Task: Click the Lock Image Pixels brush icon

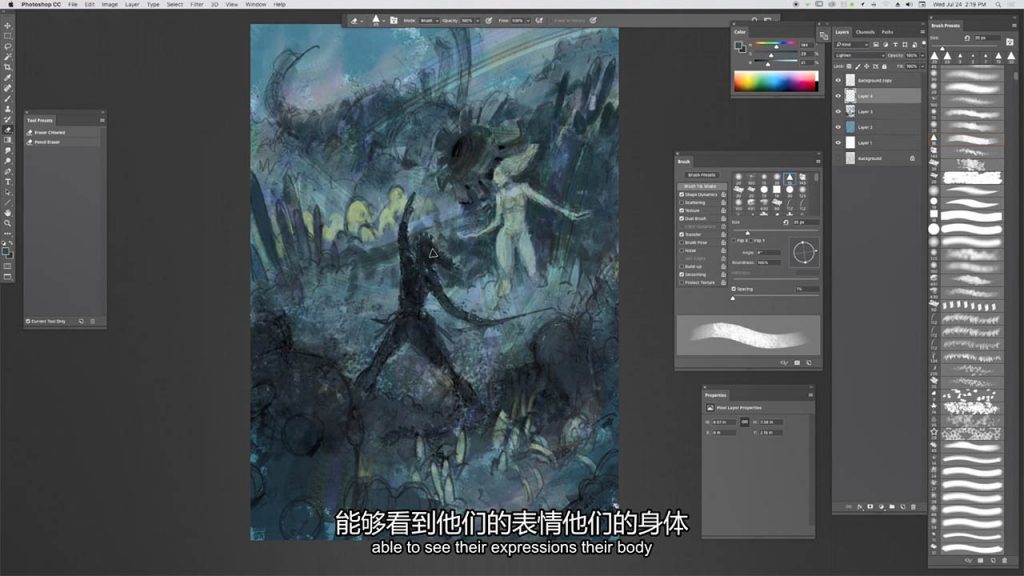Action: click(858, 66)
